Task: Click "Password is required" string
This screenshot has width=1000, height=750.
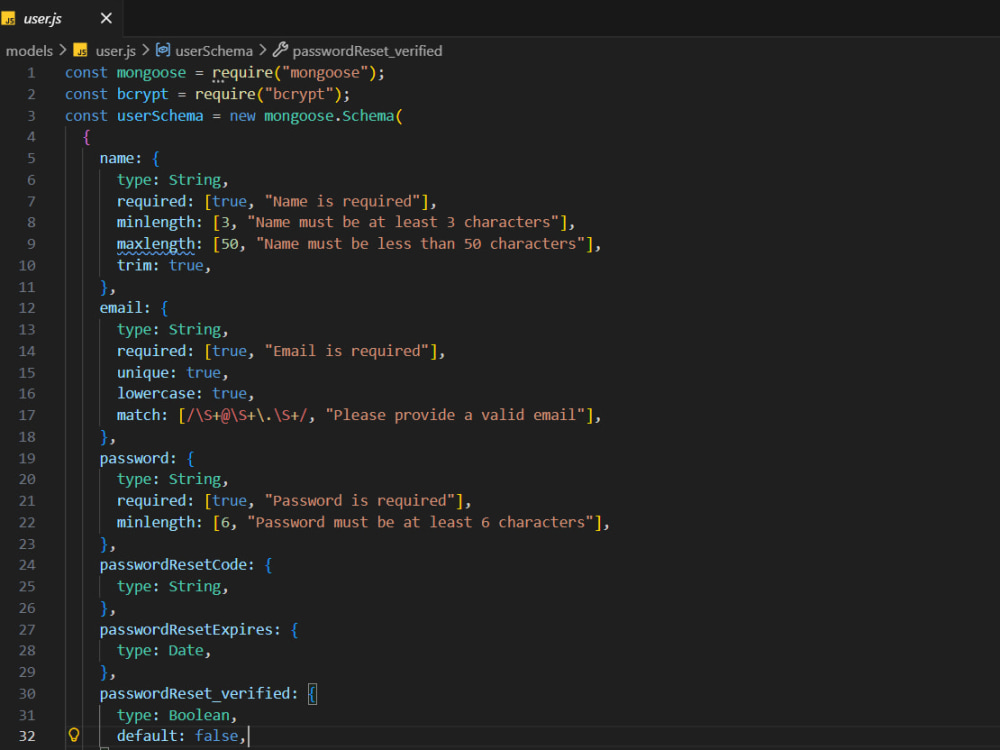Action: point(360,501)
